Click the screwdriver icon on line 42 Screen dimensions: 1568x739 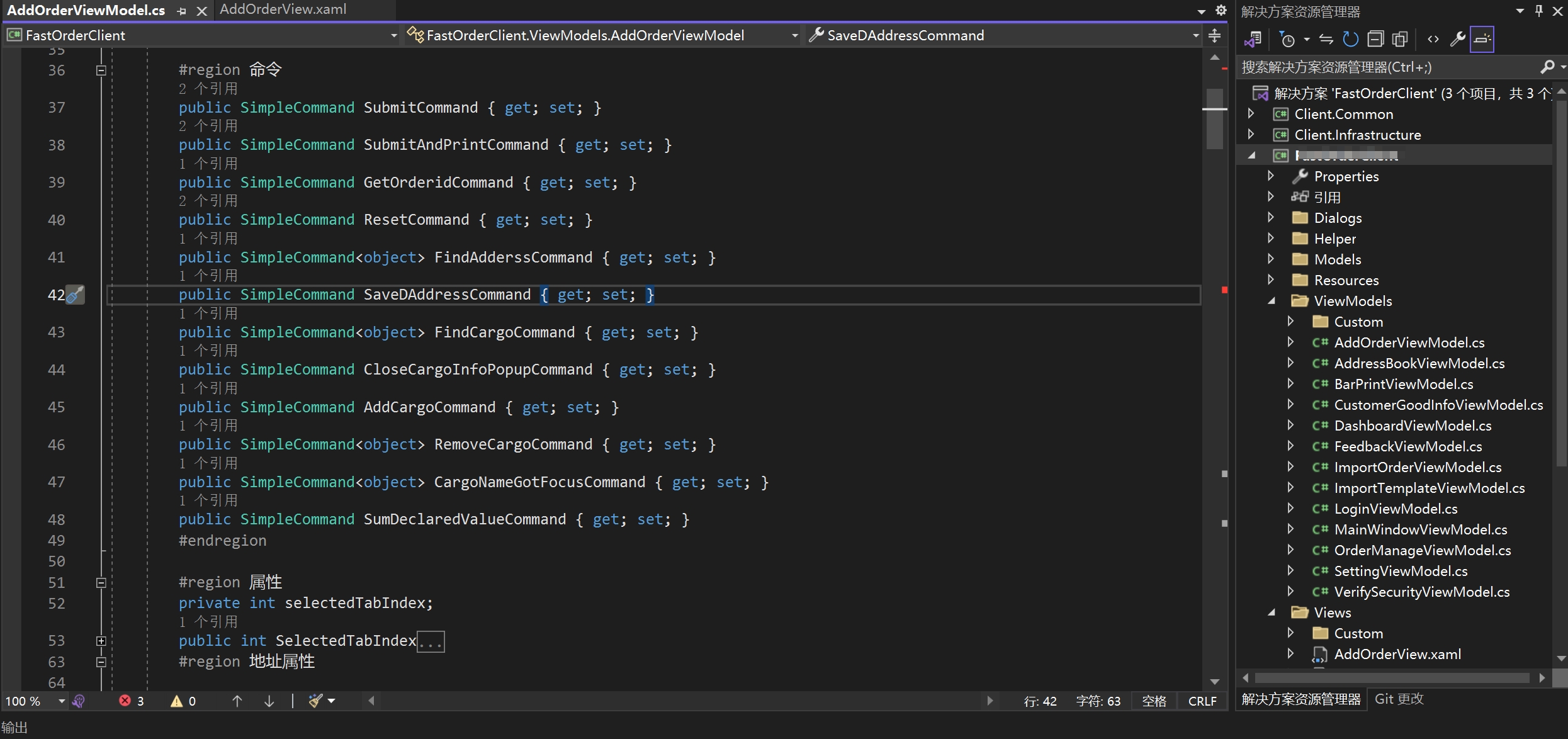coord(75,295)
